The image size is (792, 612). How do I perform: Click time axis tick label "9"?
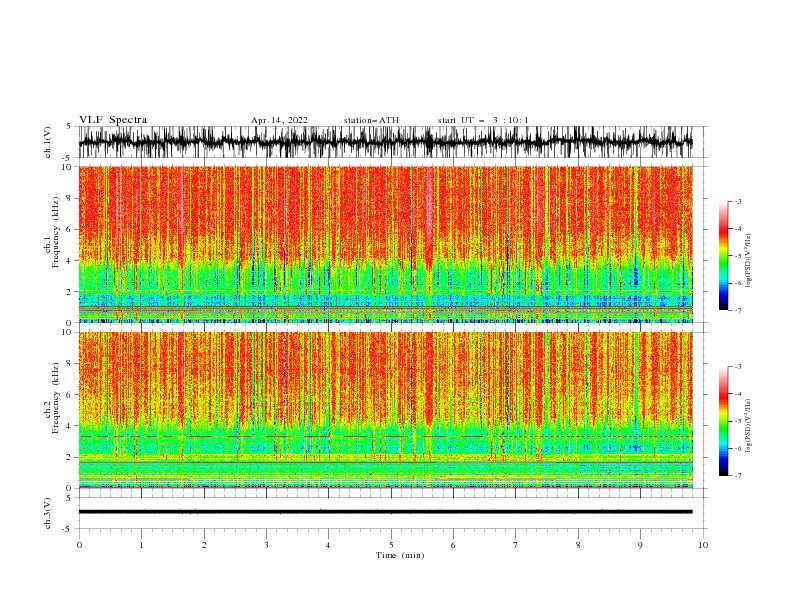[x=640, y=545]
